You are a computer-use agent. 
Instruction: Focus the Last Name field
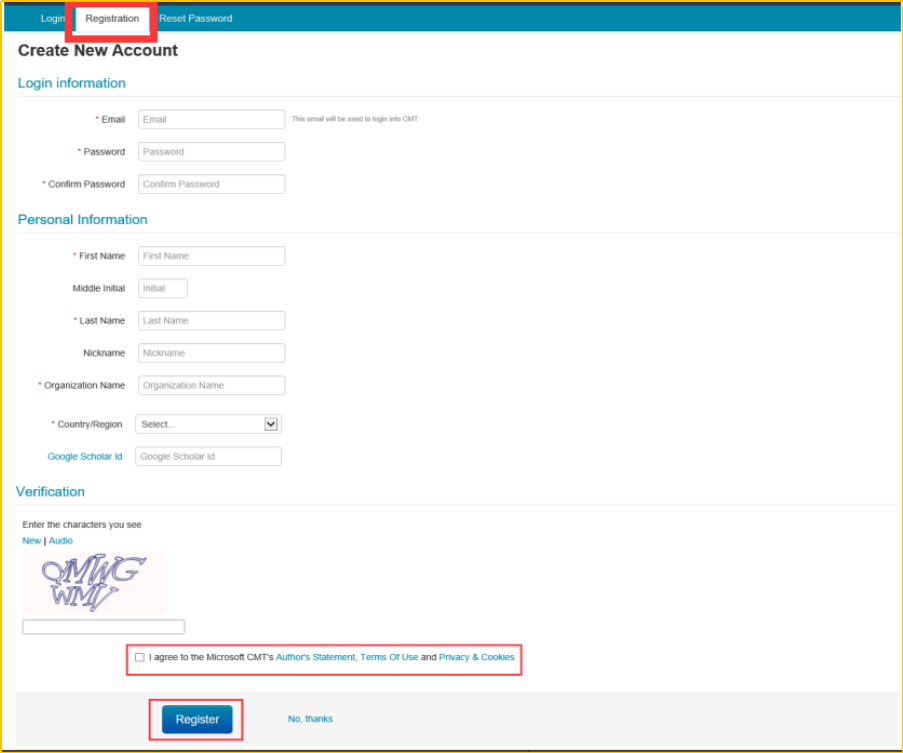(211, 321)
